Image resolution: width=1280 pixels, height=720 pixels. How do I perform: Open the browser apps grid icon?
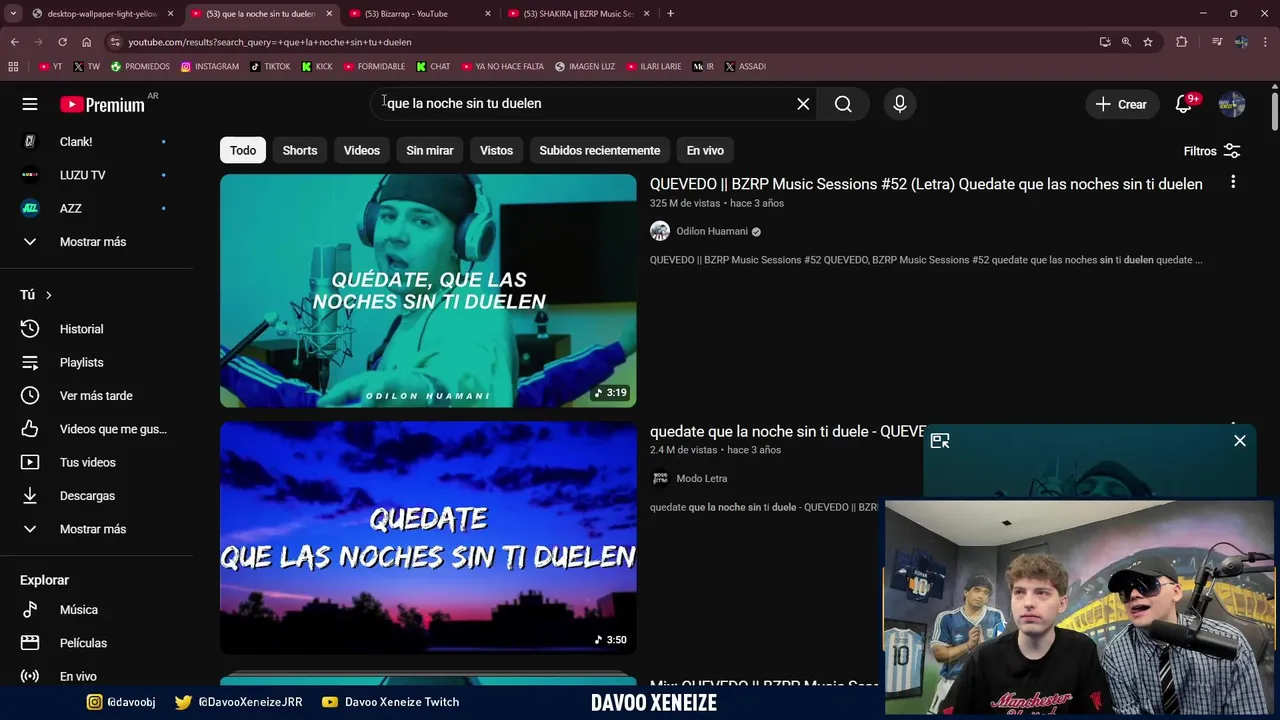[13, 67]
